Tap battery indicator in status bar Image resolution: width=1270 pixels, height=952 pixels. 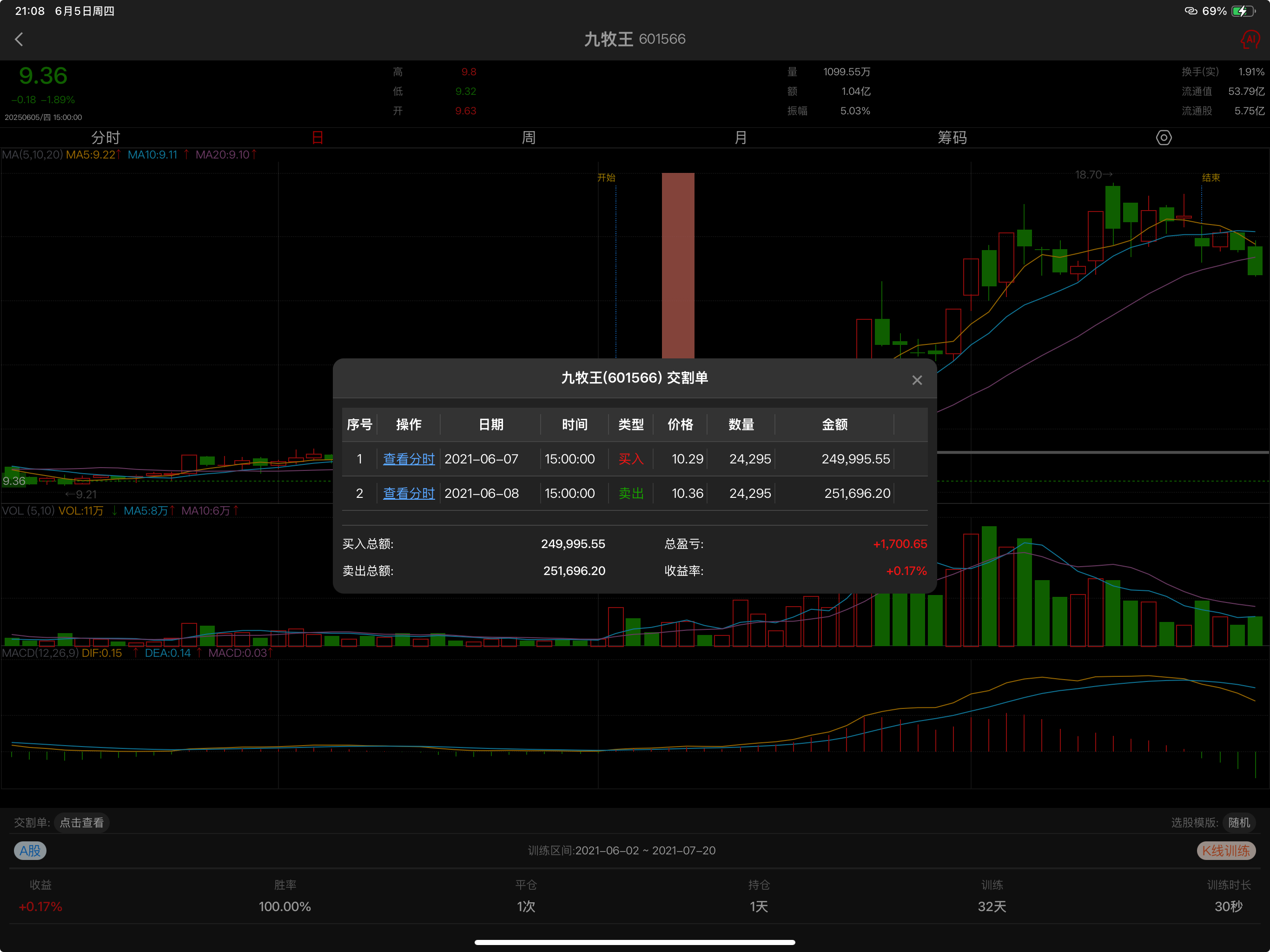point(1243,11)
